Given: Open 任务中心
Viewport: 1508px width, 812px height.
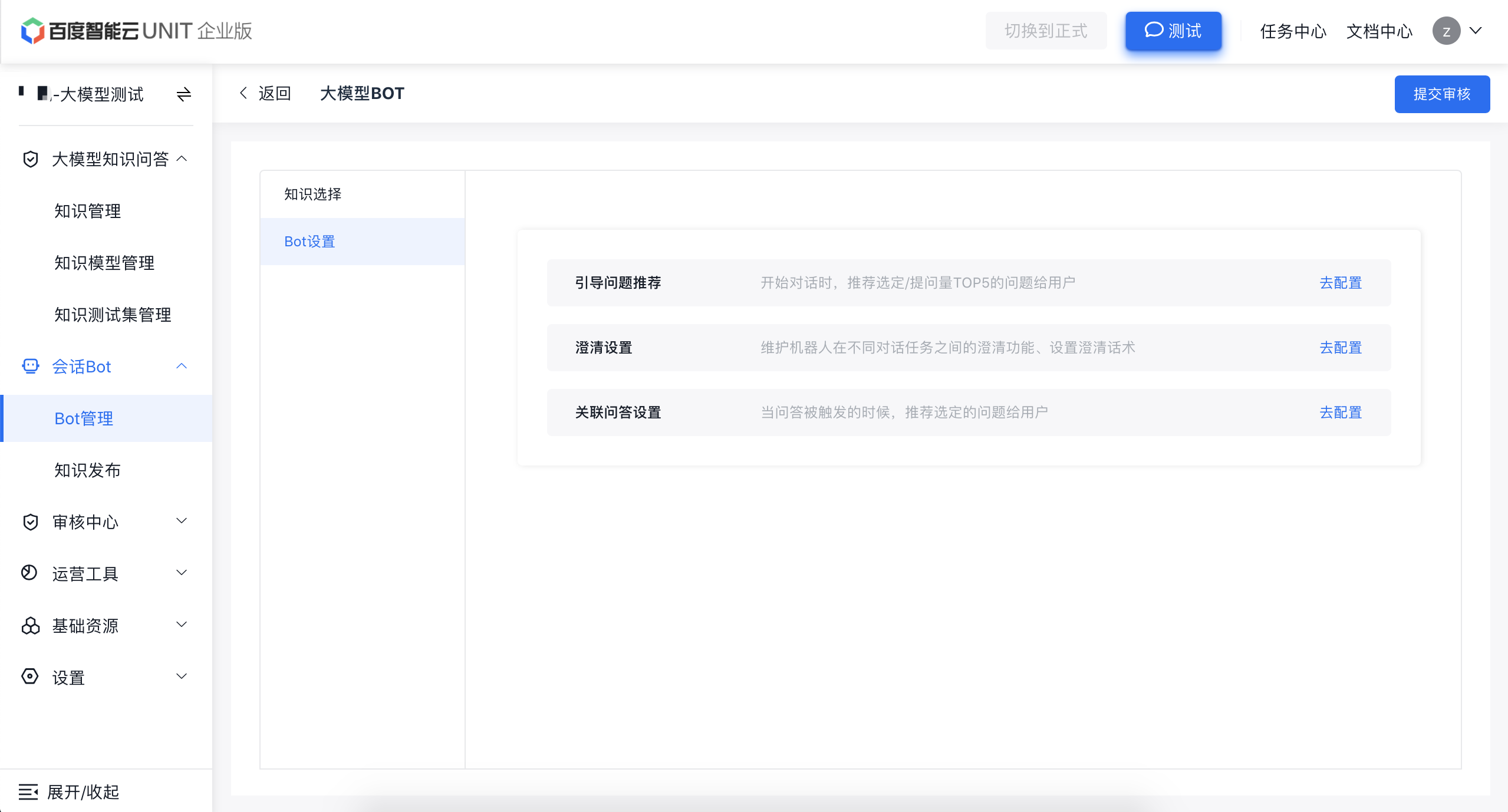Looking at the screenshot, I should pos(1293,31).
